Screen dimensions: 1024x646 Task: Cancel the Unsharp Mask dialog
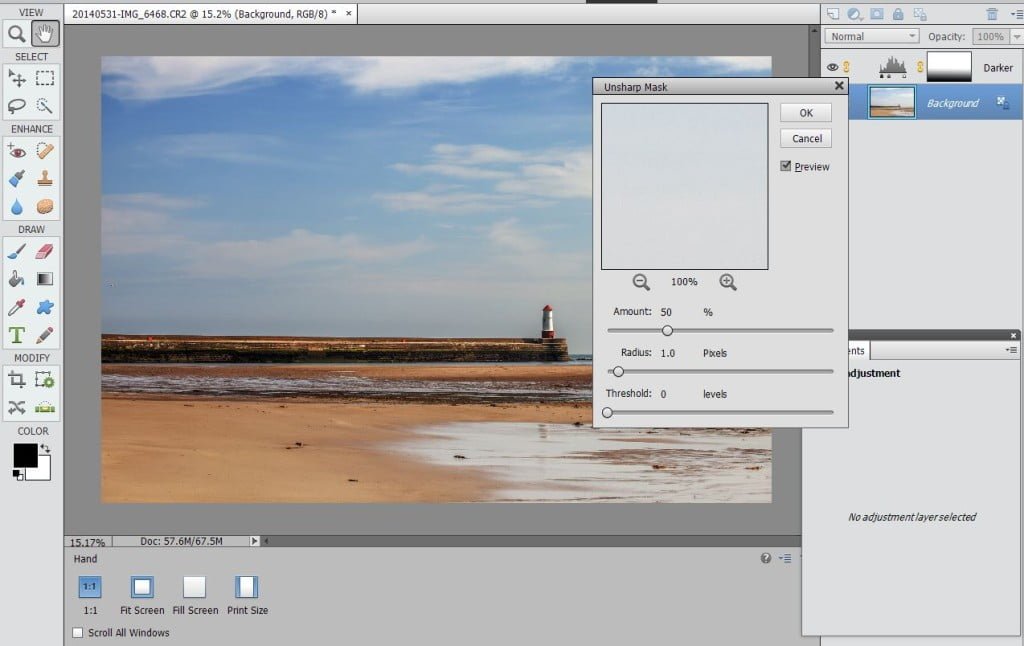point(806,138)
